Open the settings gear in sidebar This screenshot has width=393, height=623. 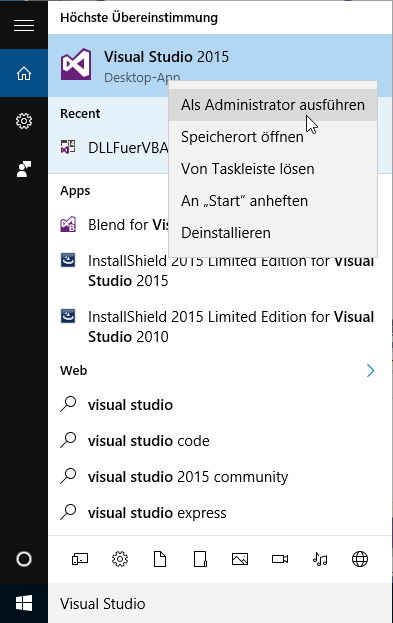tap(24, 121)
